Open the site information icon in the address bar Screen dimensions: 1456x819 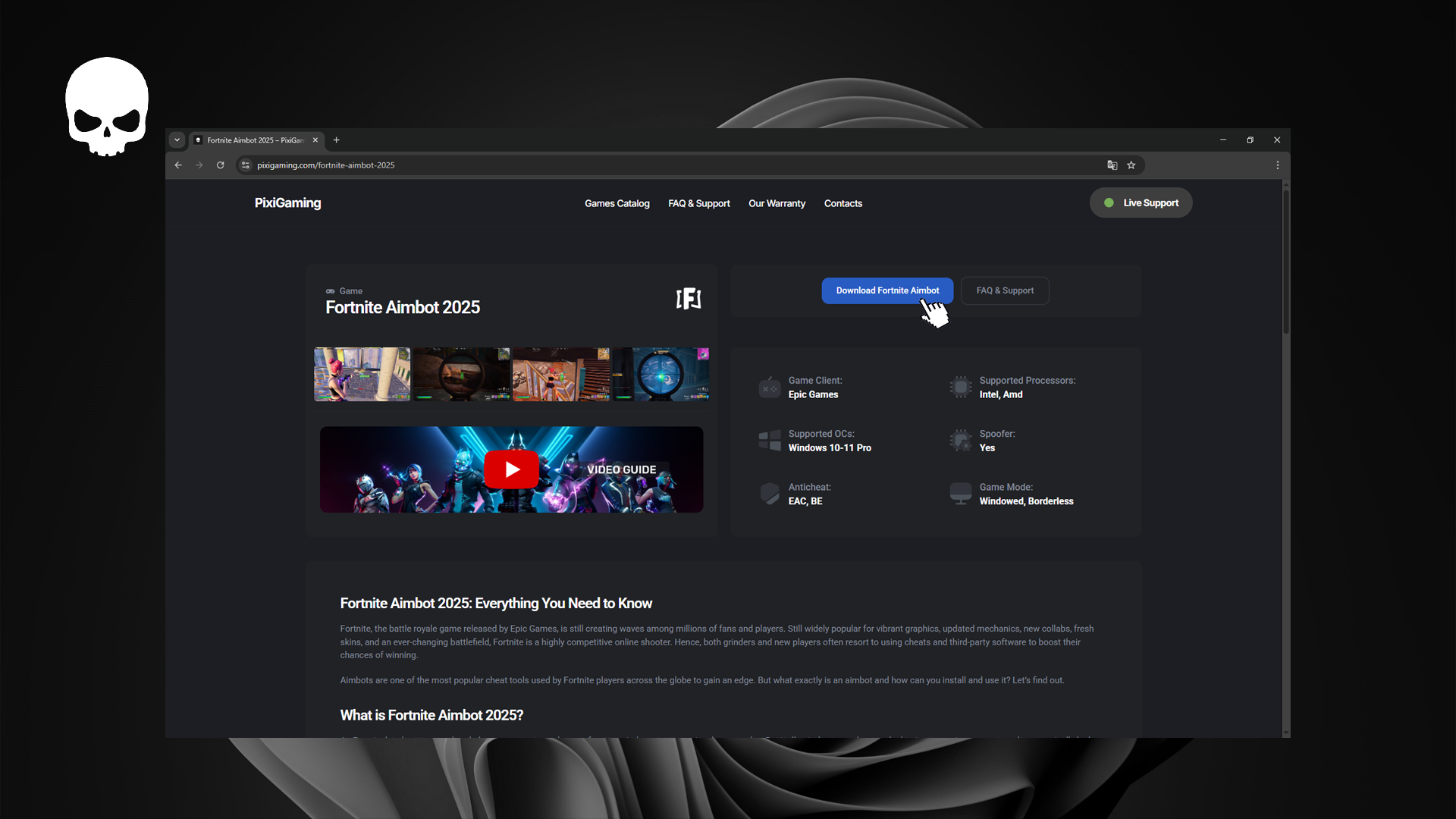(x=246, y=165)
